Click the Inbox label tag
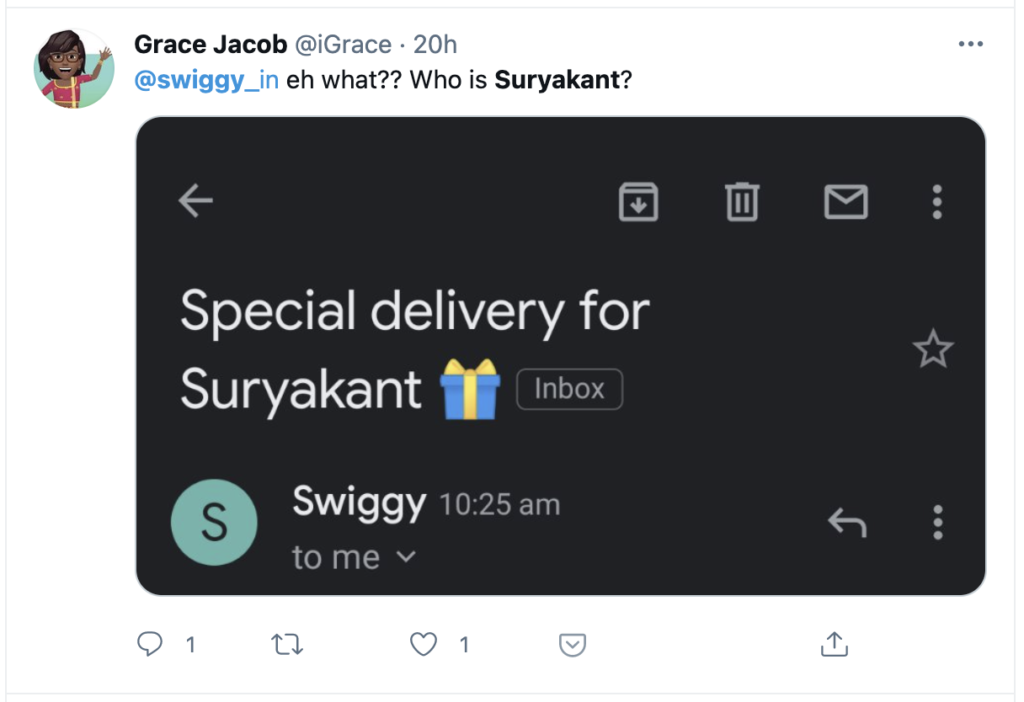The width and height of the screenshot is (1024, 702). point(569,389)
